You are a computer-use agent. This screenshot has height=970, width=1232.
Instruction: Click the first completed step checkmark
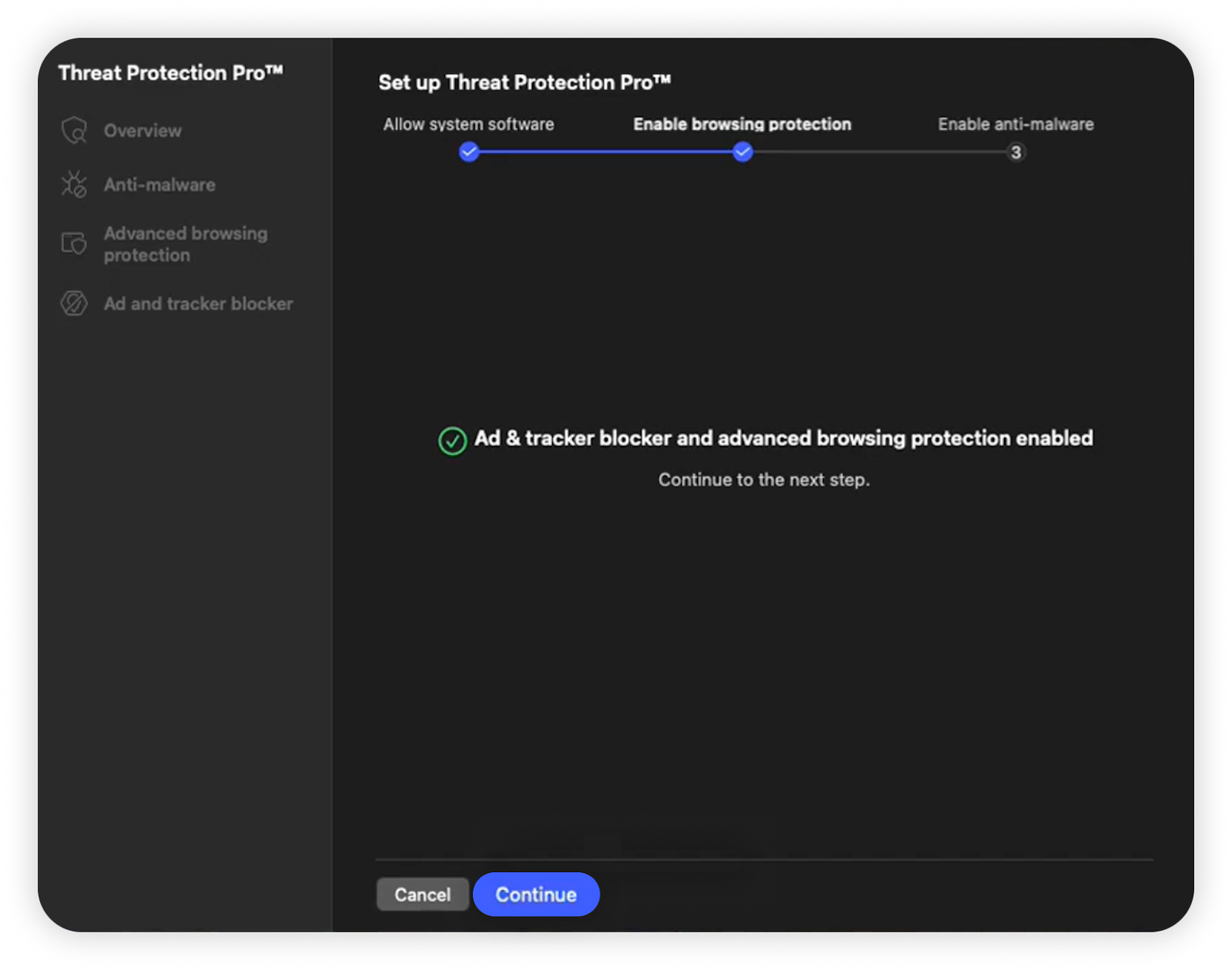click(x=469, y=152)
